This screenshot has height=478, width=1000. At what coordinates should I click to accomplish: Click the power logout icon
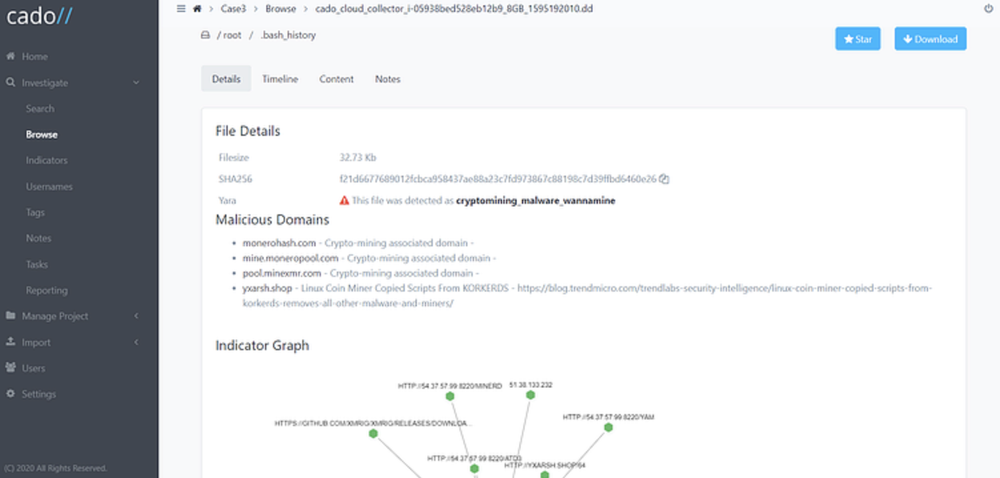pos(989,8)
